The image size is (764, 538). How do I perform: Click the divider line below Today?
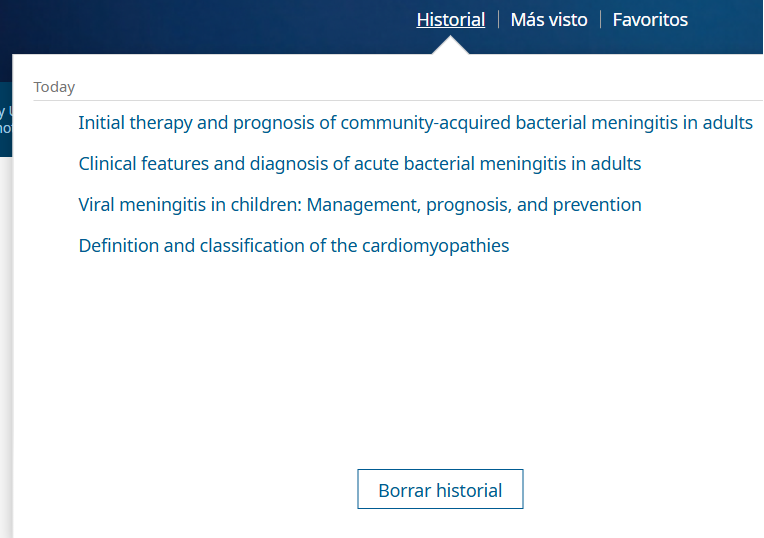pyautogui.click(x=398, y=100)
